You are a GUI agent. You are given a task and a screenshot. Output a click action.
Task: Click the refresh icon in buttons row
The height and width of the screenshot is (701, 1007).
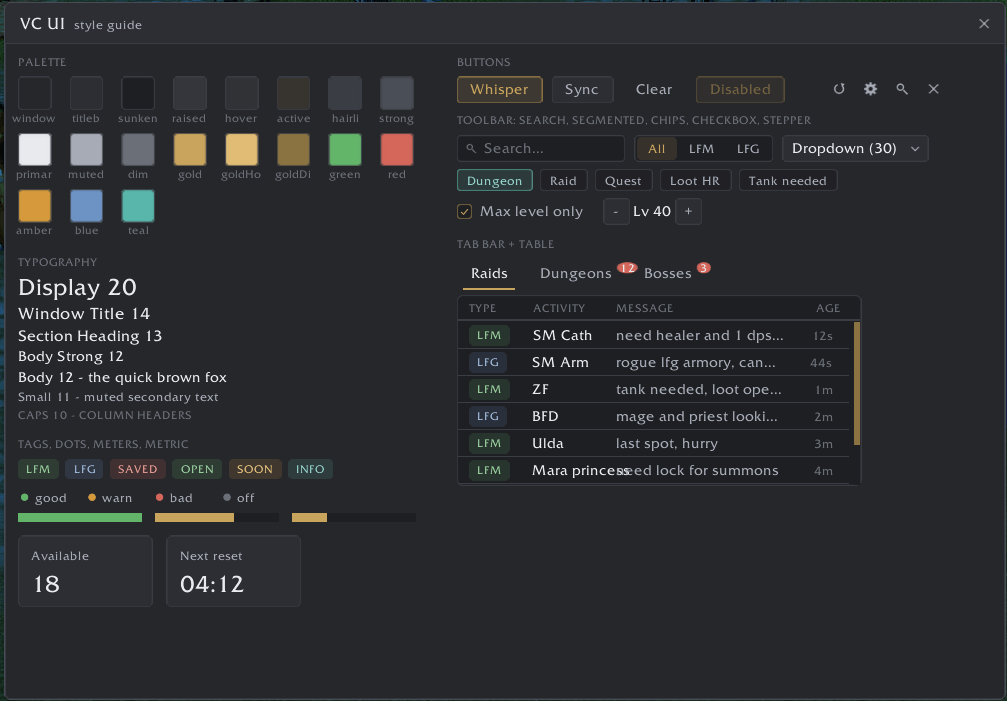pos(839,89)
